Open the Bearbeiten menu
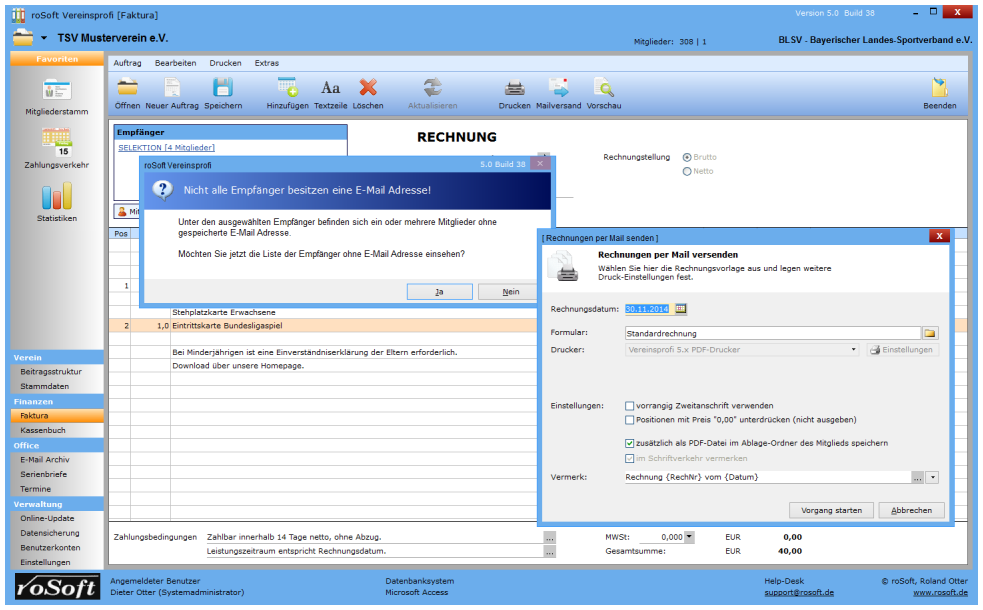 click(175, 63)
